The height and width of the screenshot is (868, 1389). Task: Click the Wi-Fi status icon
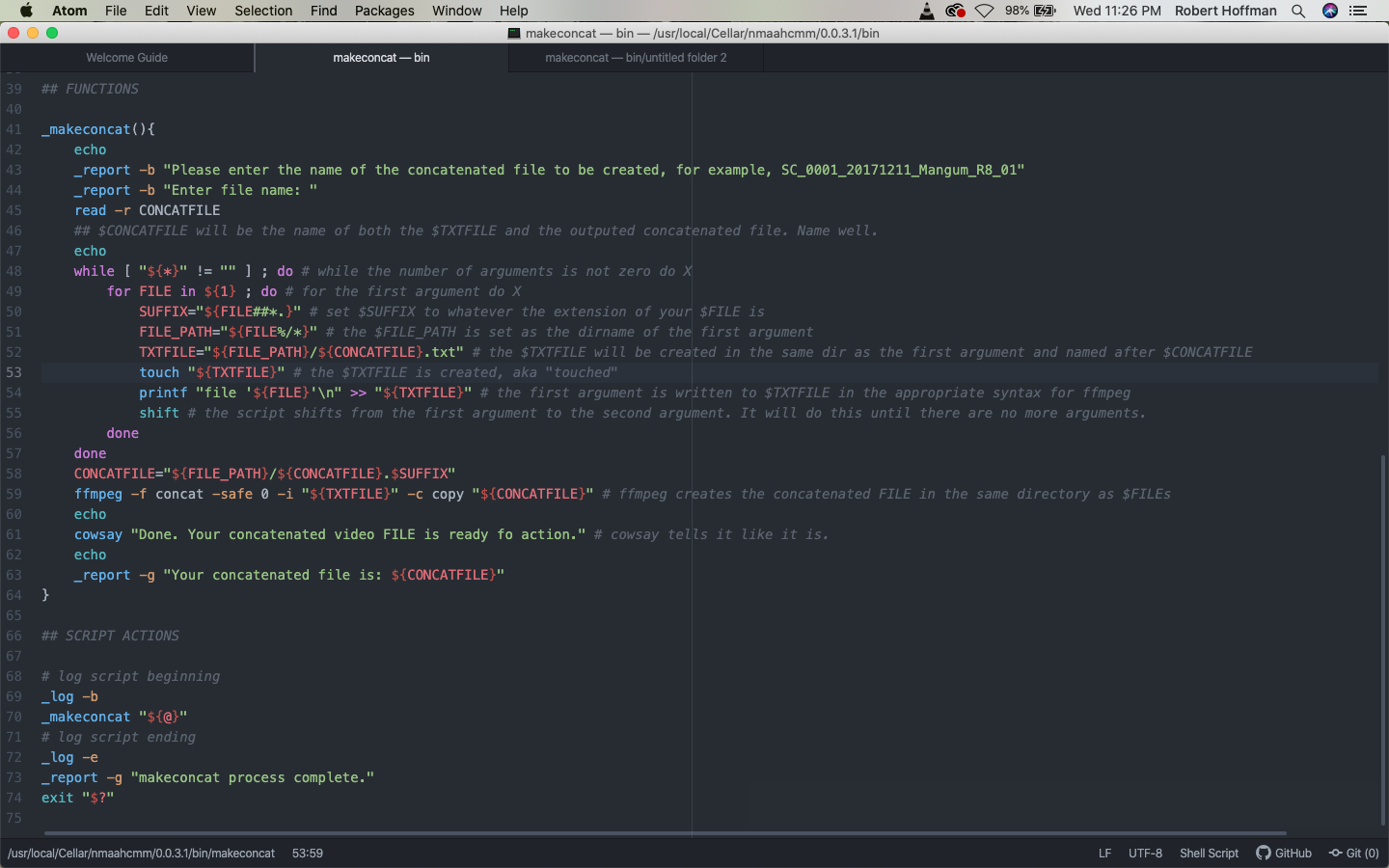[x=984, y=11]
